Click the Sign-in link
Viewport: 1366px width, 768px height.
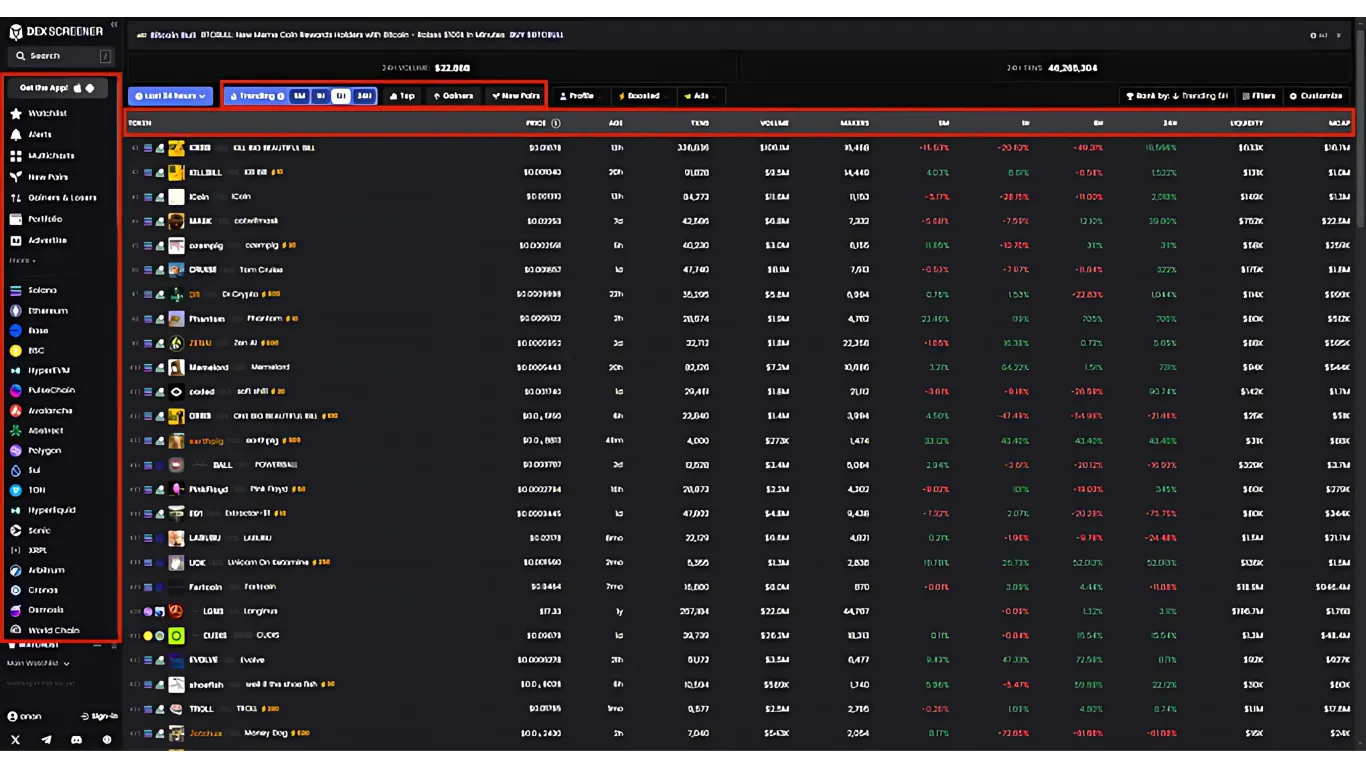click(x=99, y=716)
